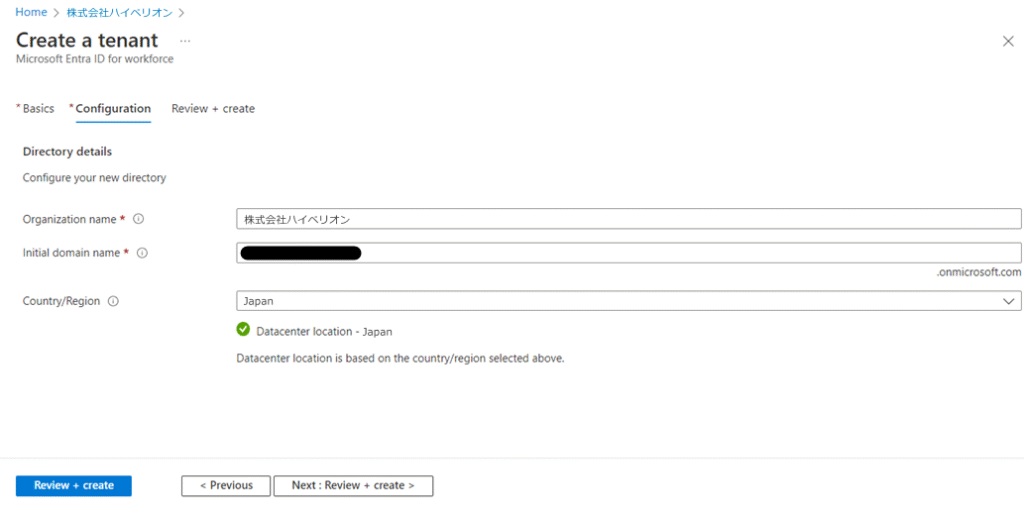This screenshot has height=519, width=1024.
Task: Click the Create a tenant page title
Action: [x=87, y=41]
